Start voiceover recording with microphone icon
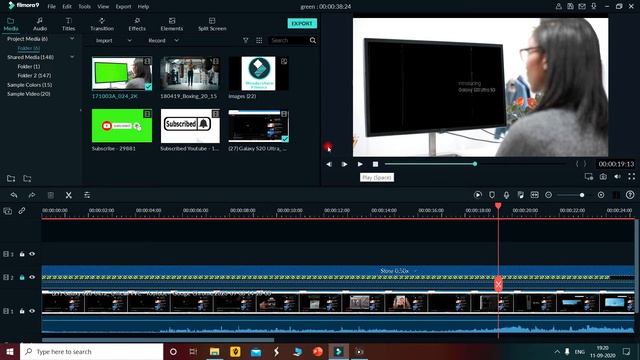 click(x=506, y=195)
